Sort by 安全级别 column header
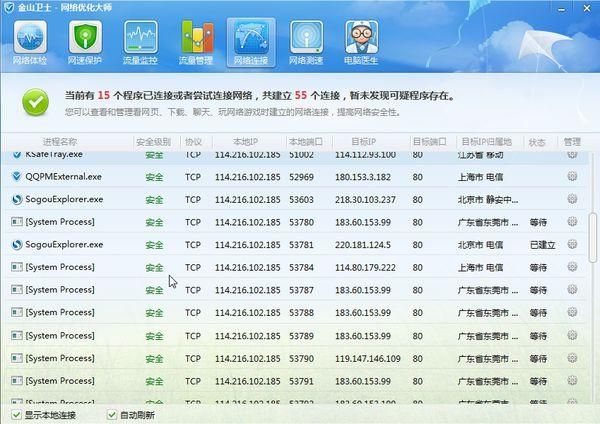600x424 pixels. click(153, 142)
